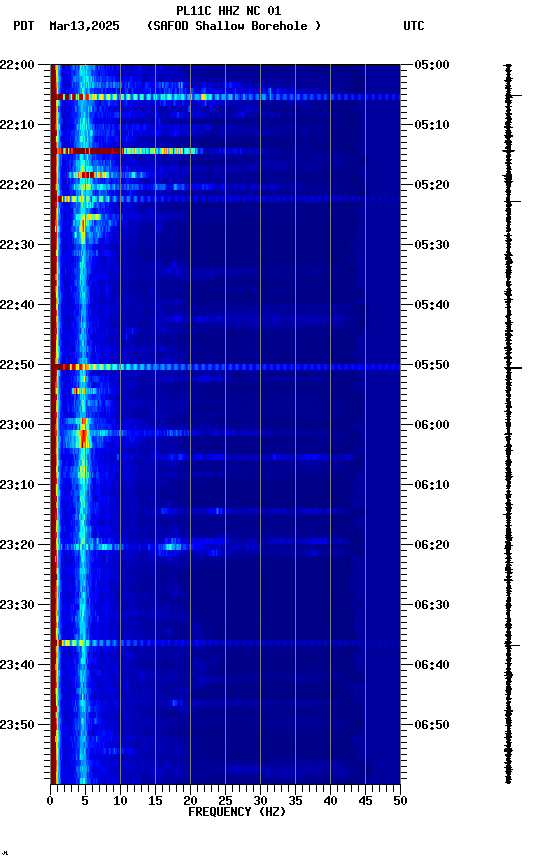Click the 30 Hz frequency axis label
Screen dimensions: 552x864
[260, 801]
